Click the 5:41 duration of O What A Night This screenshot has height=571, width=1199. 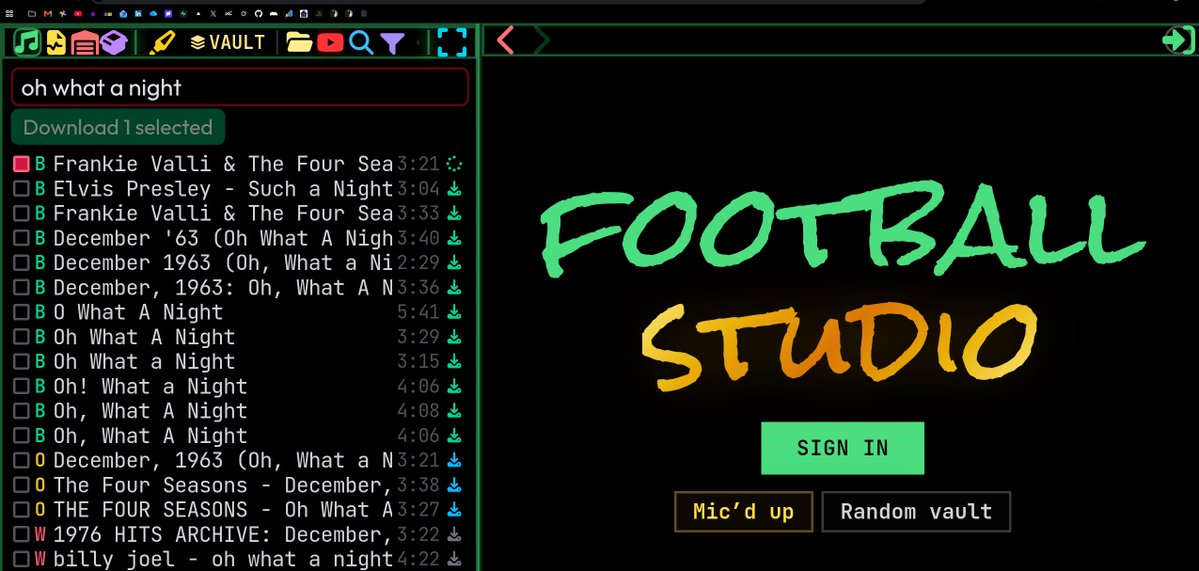click(418, 312)
